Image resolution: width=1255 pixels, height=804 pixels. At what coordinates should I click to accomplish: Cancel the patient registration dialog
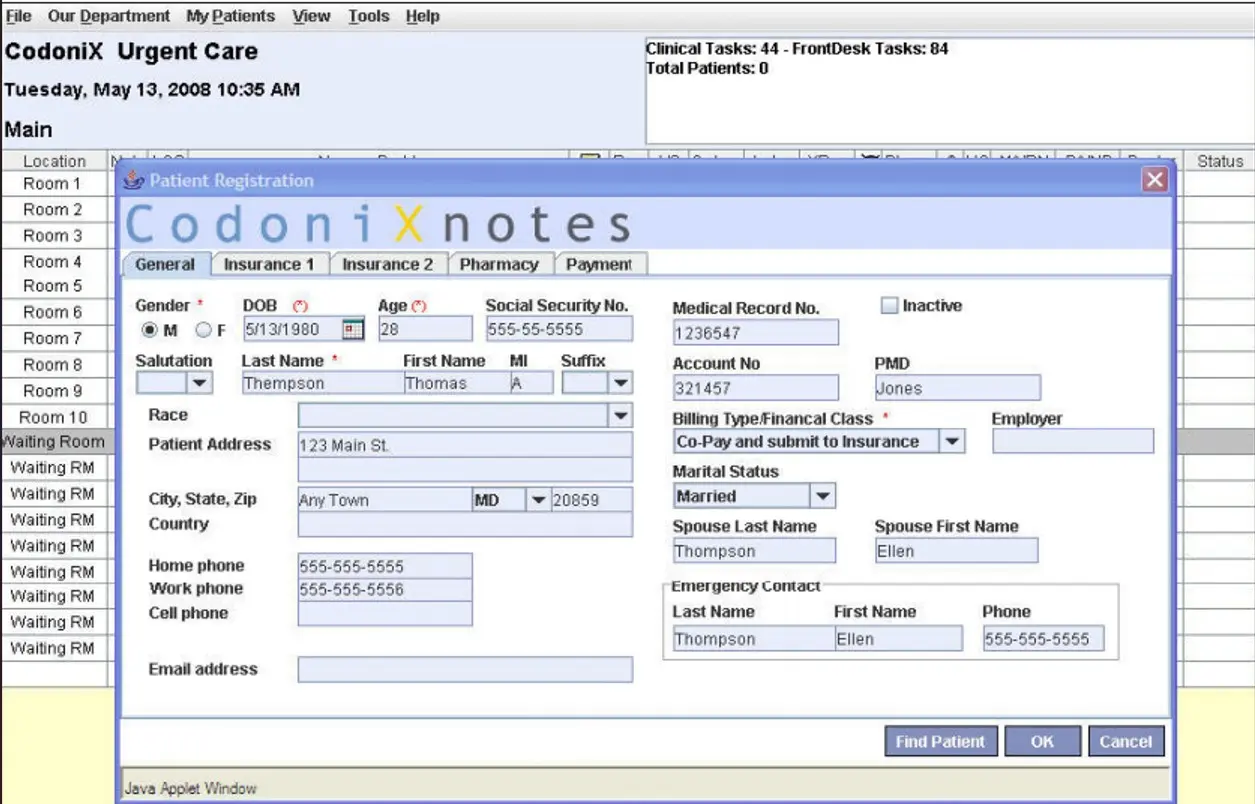click(1126, 741)
